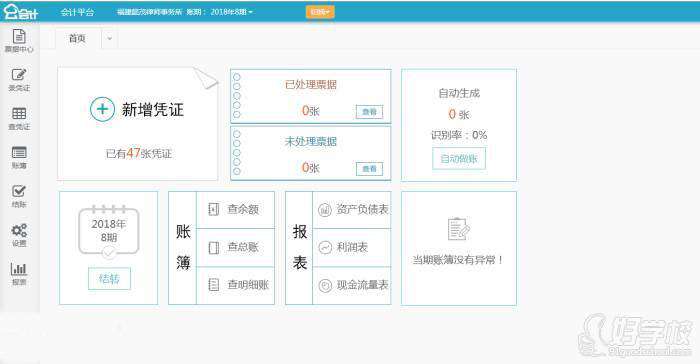Viewport: 700px width, 364px height.
Task: Click the 现金流量表 cash flow icon
Action: (x=325, y=285)
